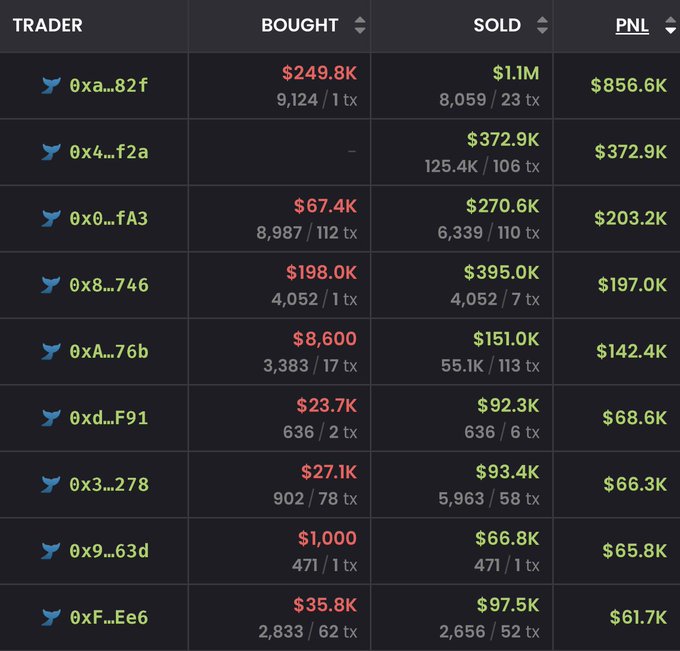
Task: Open trader address 0xa…82f
Action: (x=109, y=85)
